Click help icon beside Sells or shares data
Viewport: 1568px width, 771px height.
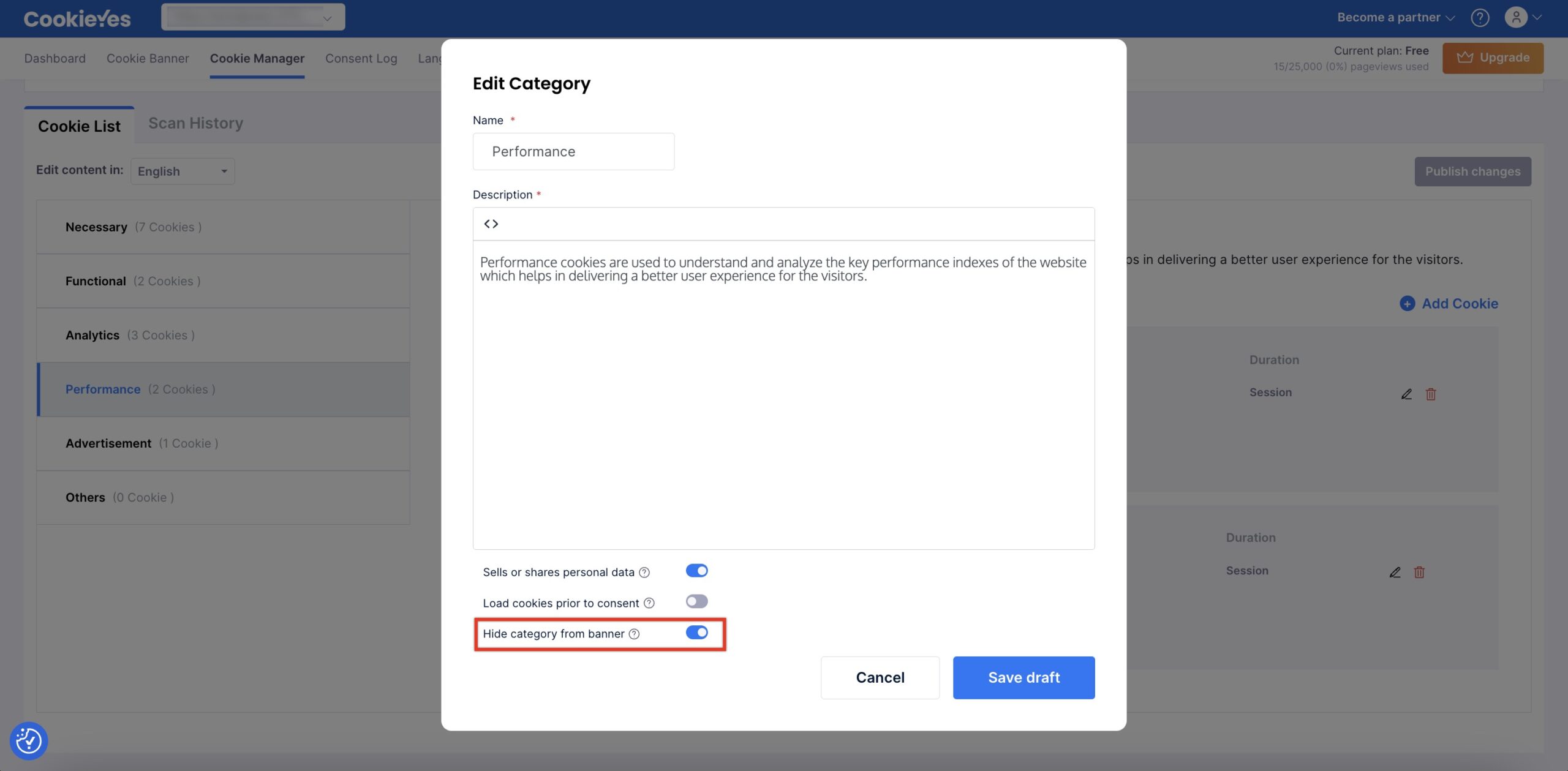tap(644, 572)
